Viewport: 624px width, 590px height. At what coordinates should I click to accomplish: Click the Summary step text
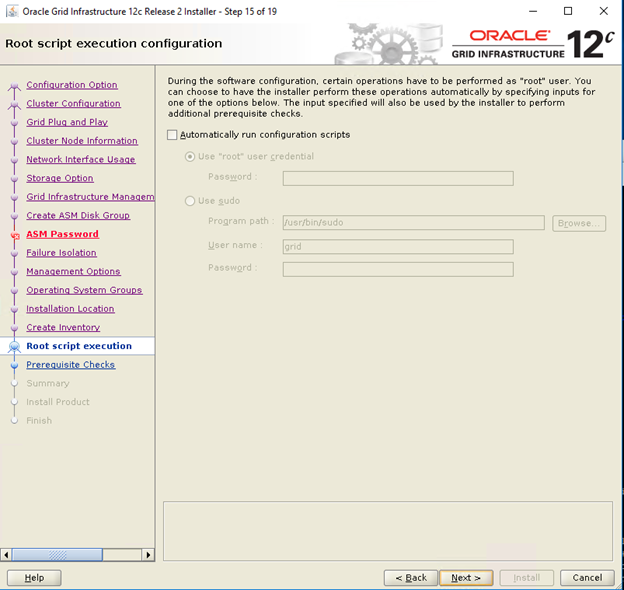[48, 384]
